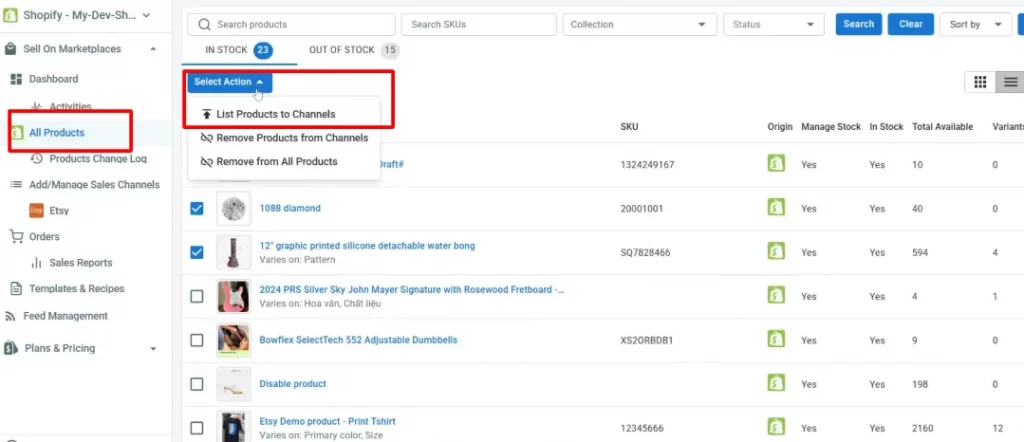Image resolution: width=1024 pixels, height=442 pixels.
Task: Click the Clear filters button
Action: (910, 24)
